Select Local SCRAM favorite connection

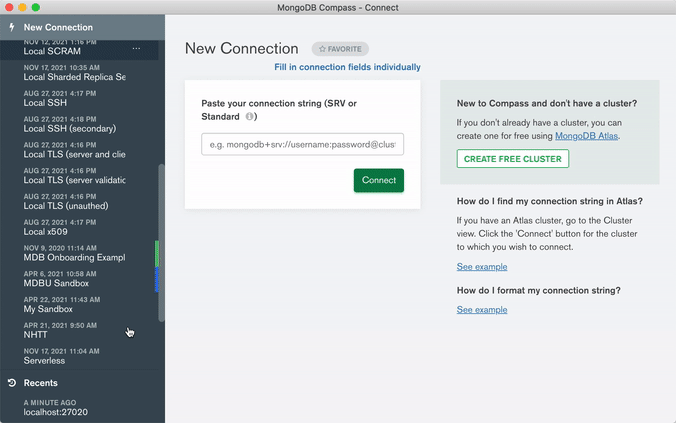[79, 50]
